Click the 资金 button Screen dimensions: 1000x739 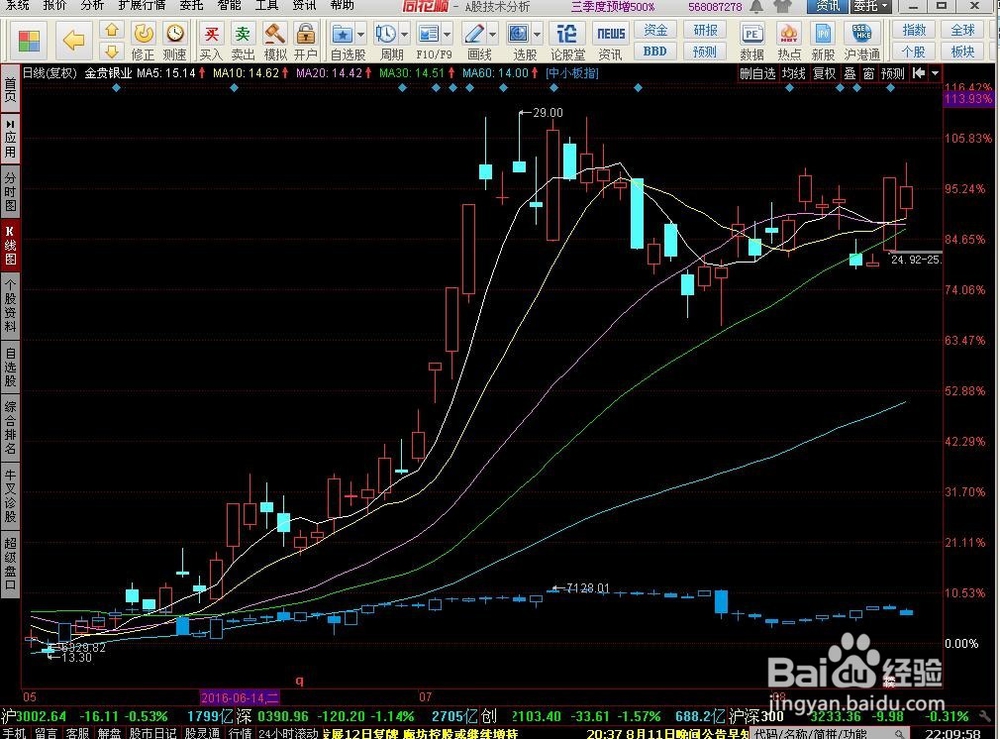pos(655,30)
